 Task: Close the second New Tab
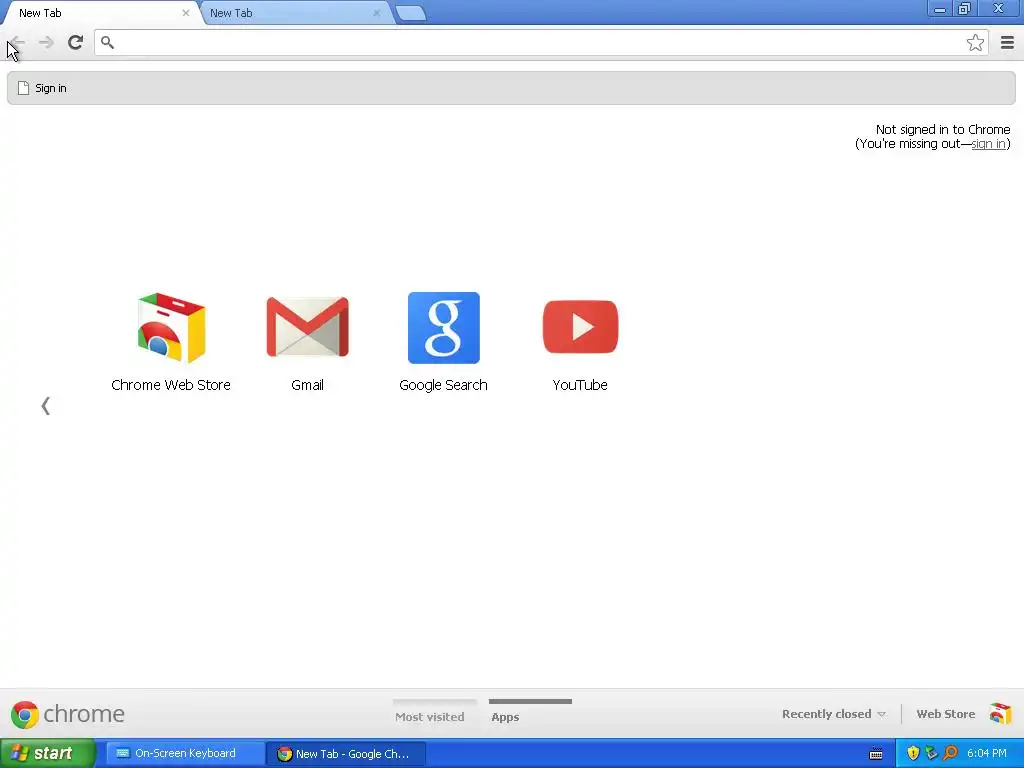click(376, 12)
